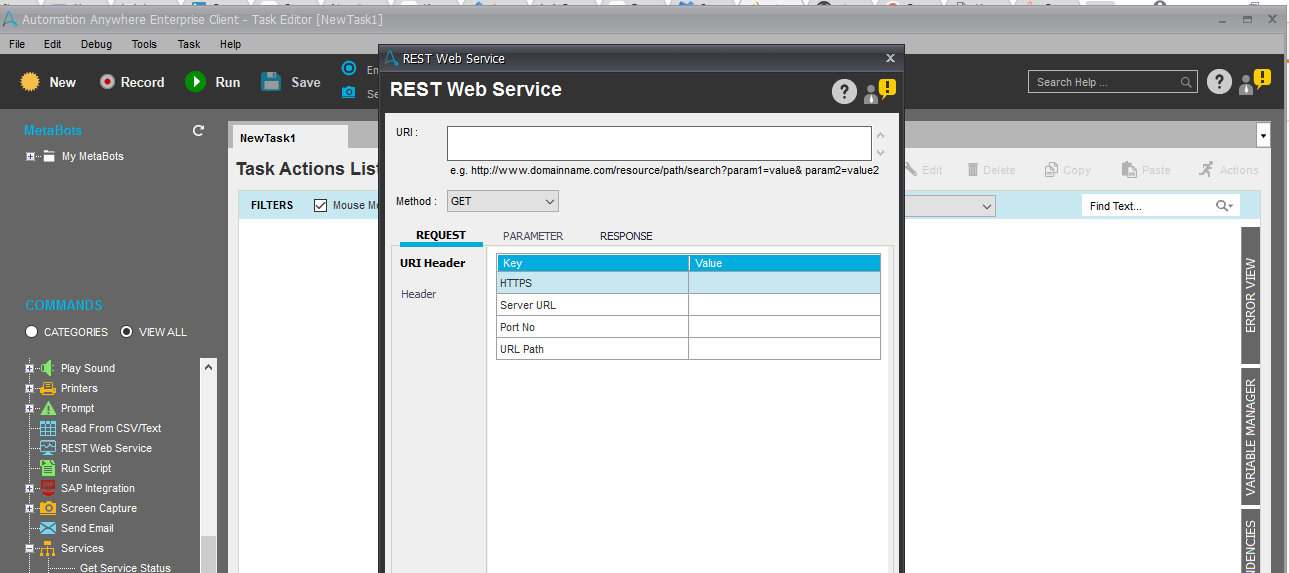Click the My MetaBots folder icon
Viewport: 1289px width, 573px height.
(48, 156)
